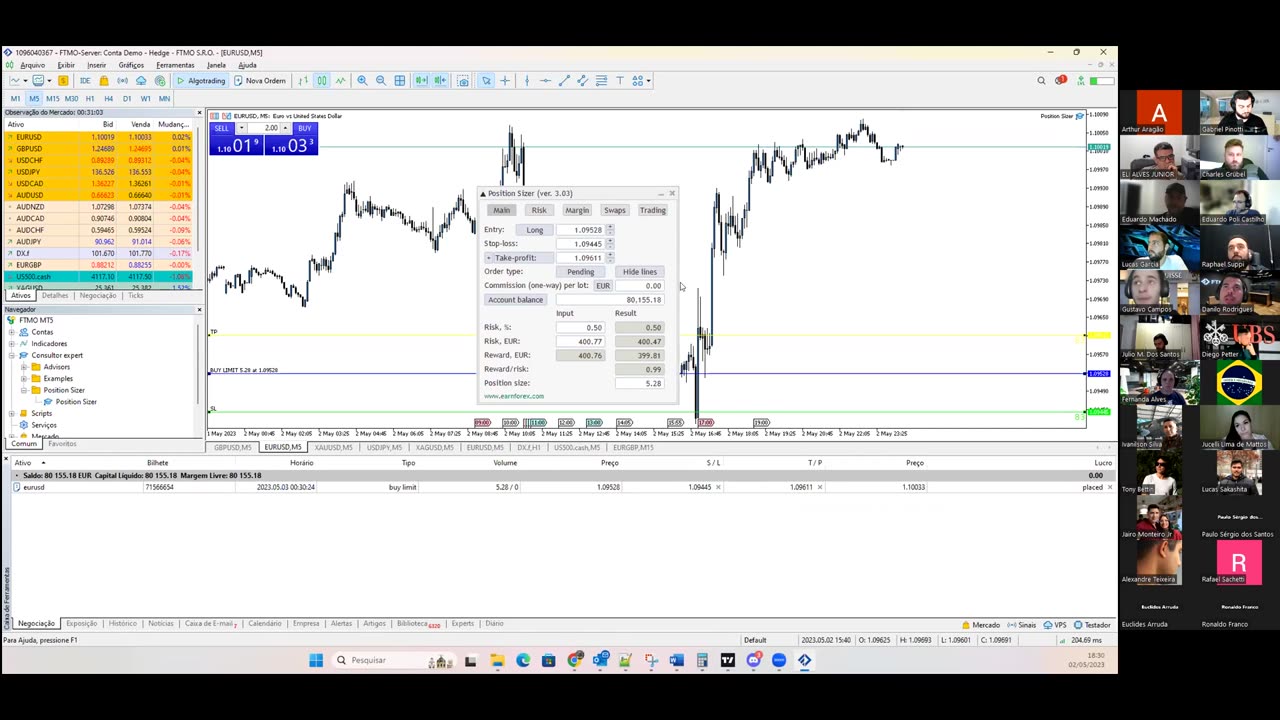Switch to Risk tab in Position Sizer
The width and height of the screenshot is (1280, 720).
tap(539, 210)
